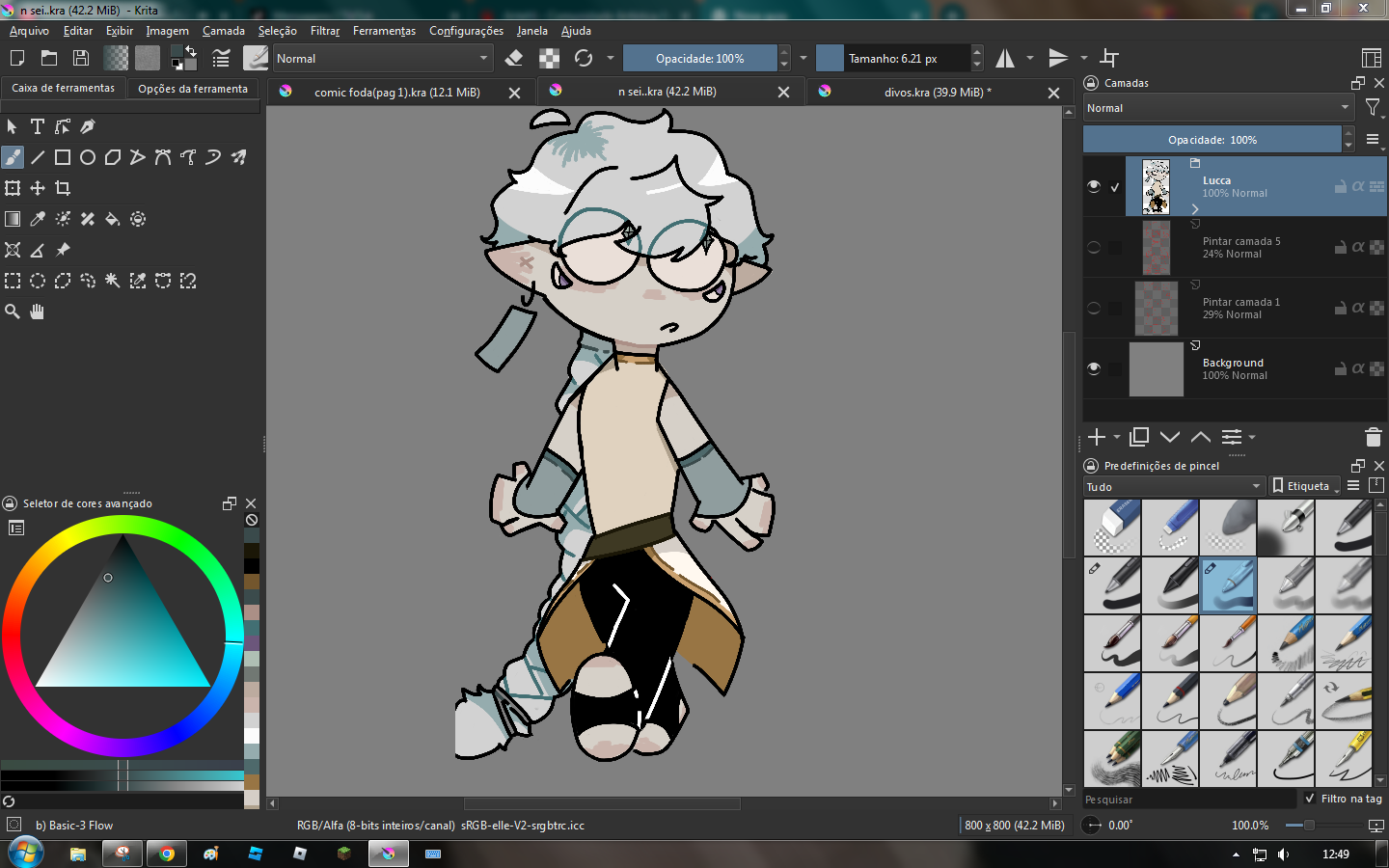Open the Filtrar menu
Image resolution: width=1389 pixels, height=868 pixels.
coord(325,31)
